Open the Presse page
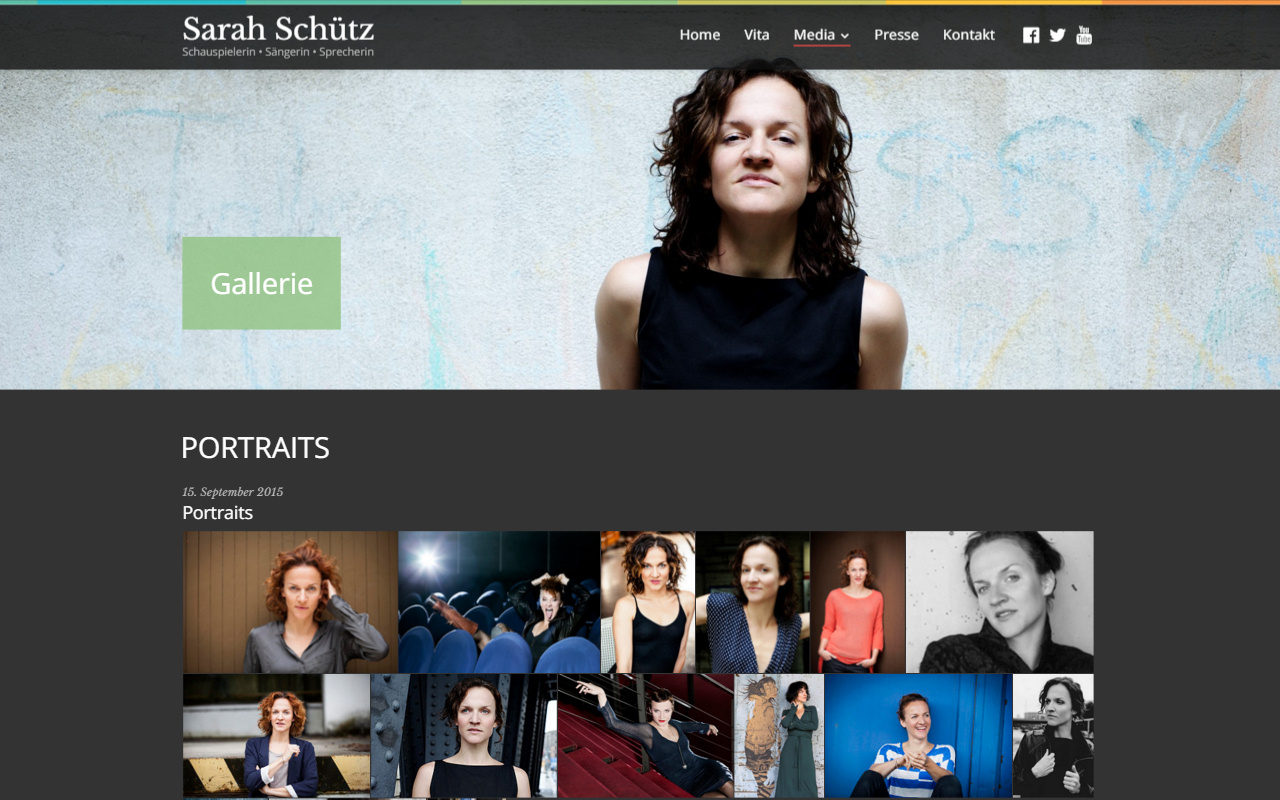 896,35
